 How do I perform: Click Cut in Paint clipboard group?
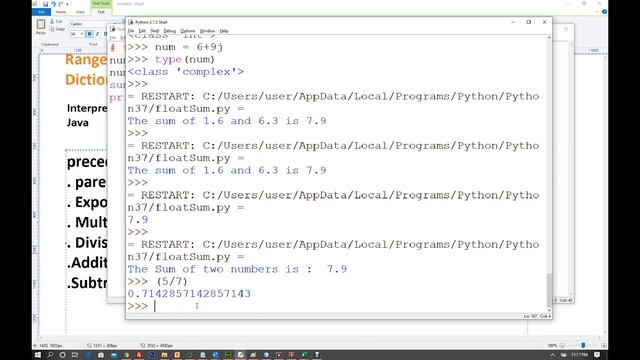(x=56, y=21)
